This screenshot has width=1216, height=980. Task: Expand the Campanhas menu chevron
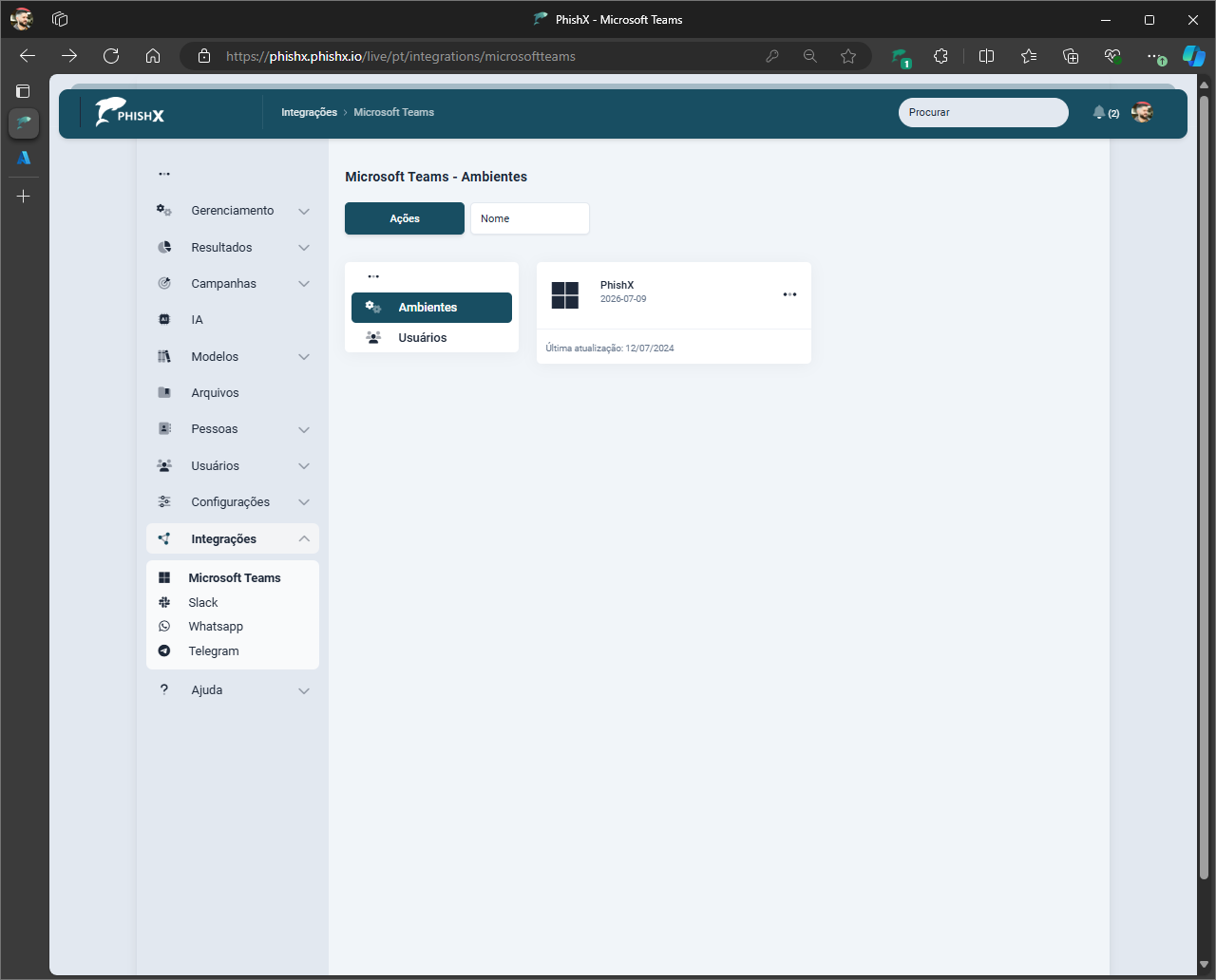click(304, 284)
